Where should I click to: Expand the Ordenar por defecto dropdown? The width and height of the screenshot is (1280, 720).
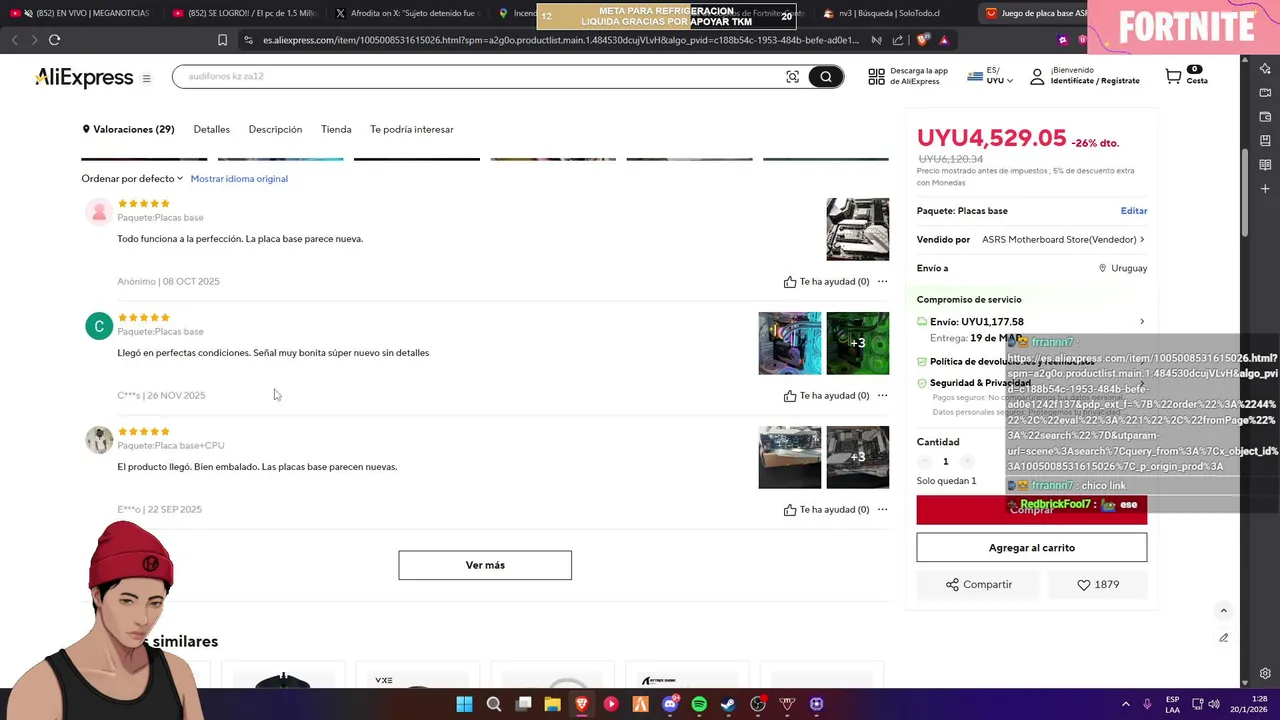pyautogui.click(x=132, y=179)
